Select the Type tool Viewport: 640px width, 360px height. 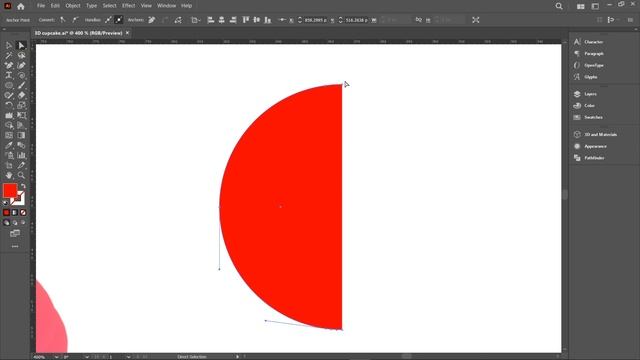click(9, 76)
